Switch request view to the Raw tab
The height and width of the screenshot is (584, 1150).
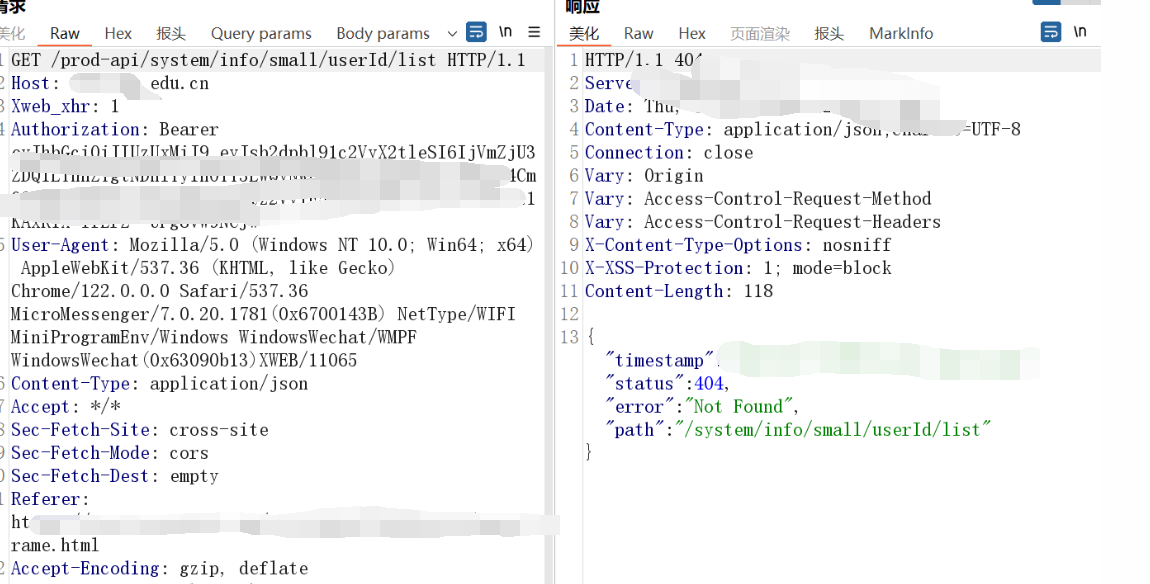pyautogui.click(x=65, y=33)
